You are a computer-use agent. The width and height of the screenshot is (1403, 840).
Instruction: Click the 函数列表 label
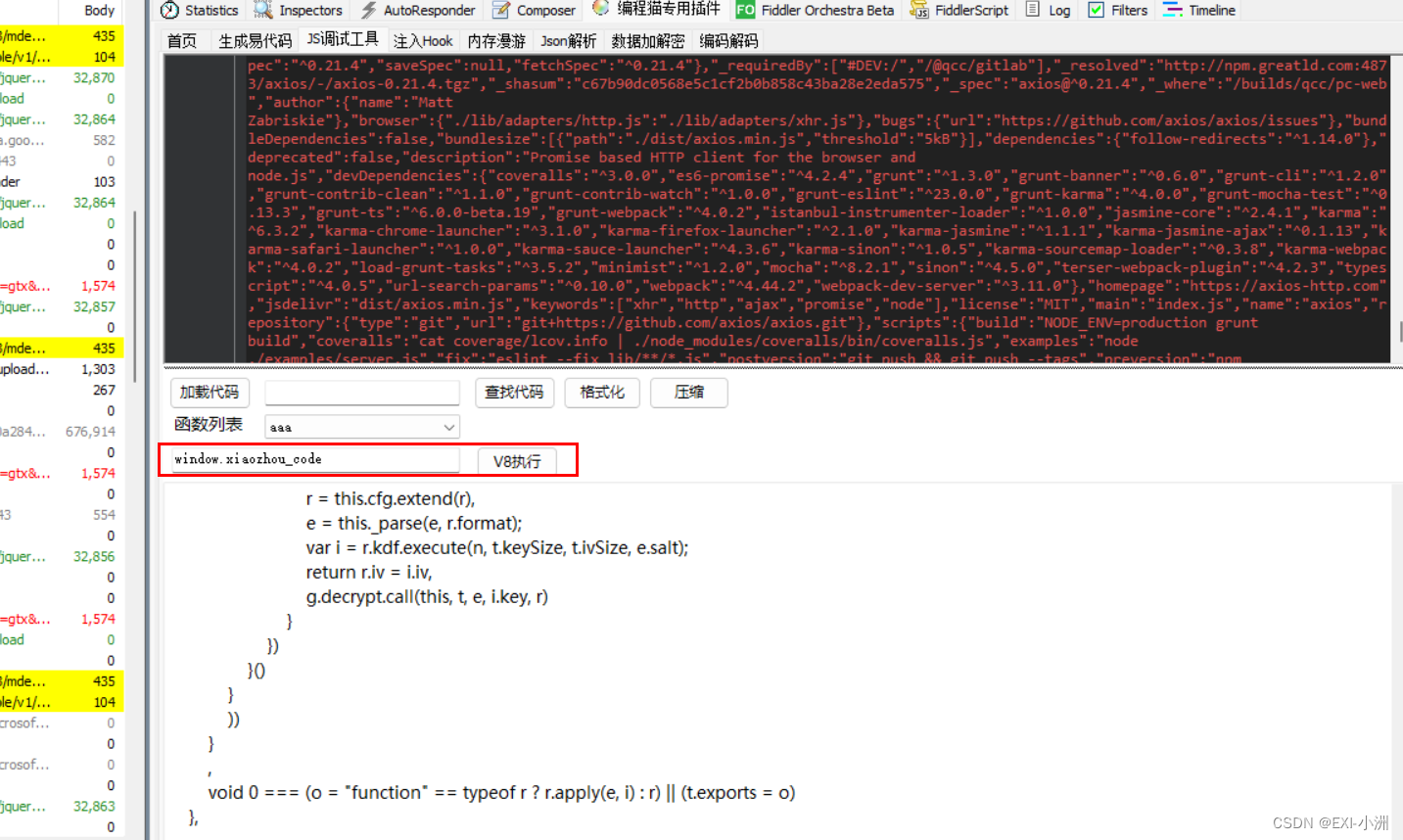(x=209, y=425)
